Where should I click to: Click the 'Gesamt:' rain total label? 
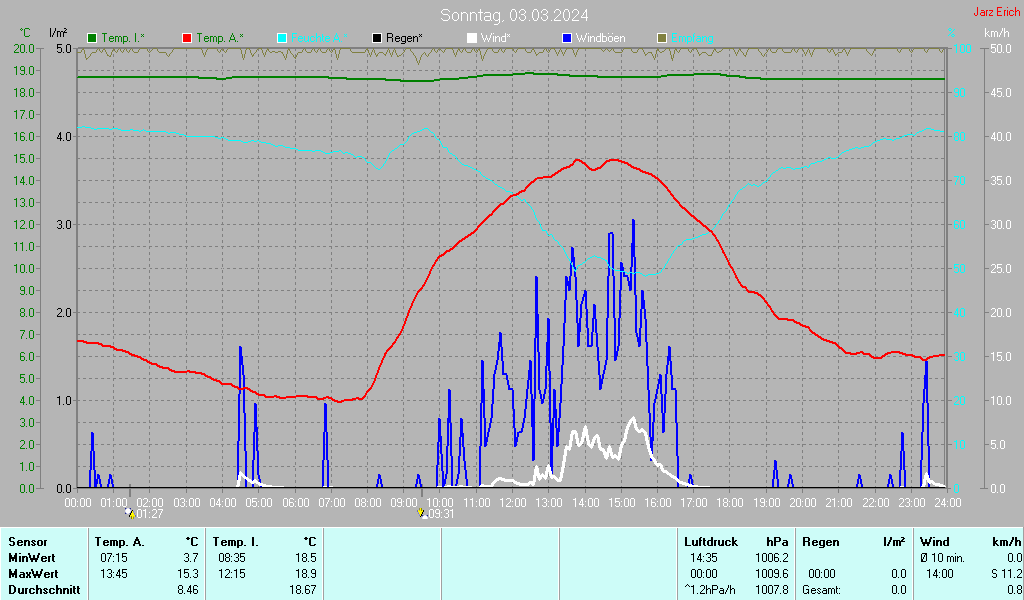click(822, 590)
